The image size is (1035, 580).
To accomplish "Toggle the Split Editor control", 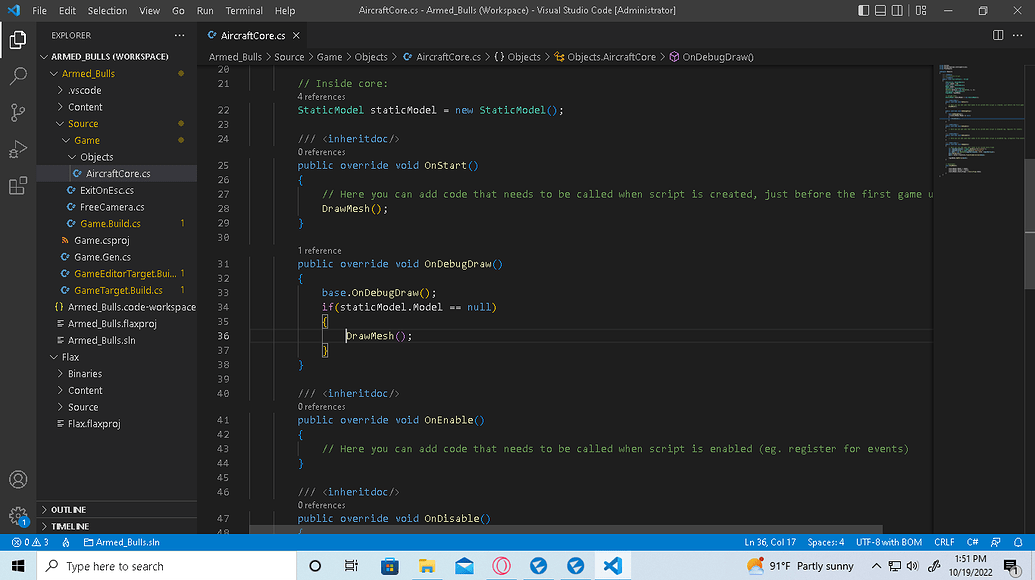I will coord(996,33).
